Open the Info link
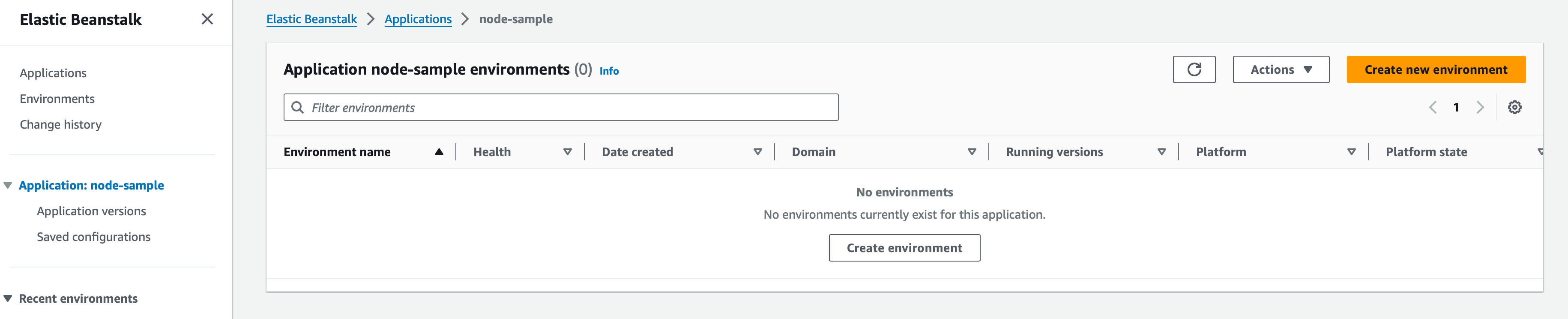This screenshot has height=319, width=1568. pos(609,71)
